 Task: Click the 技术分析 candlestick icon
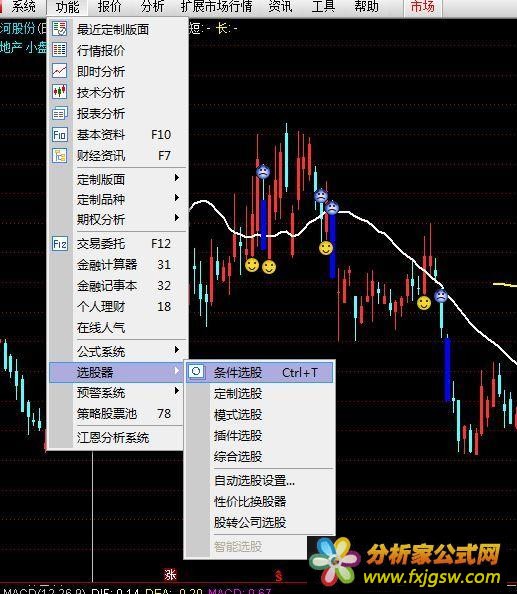tap(59, 92)
